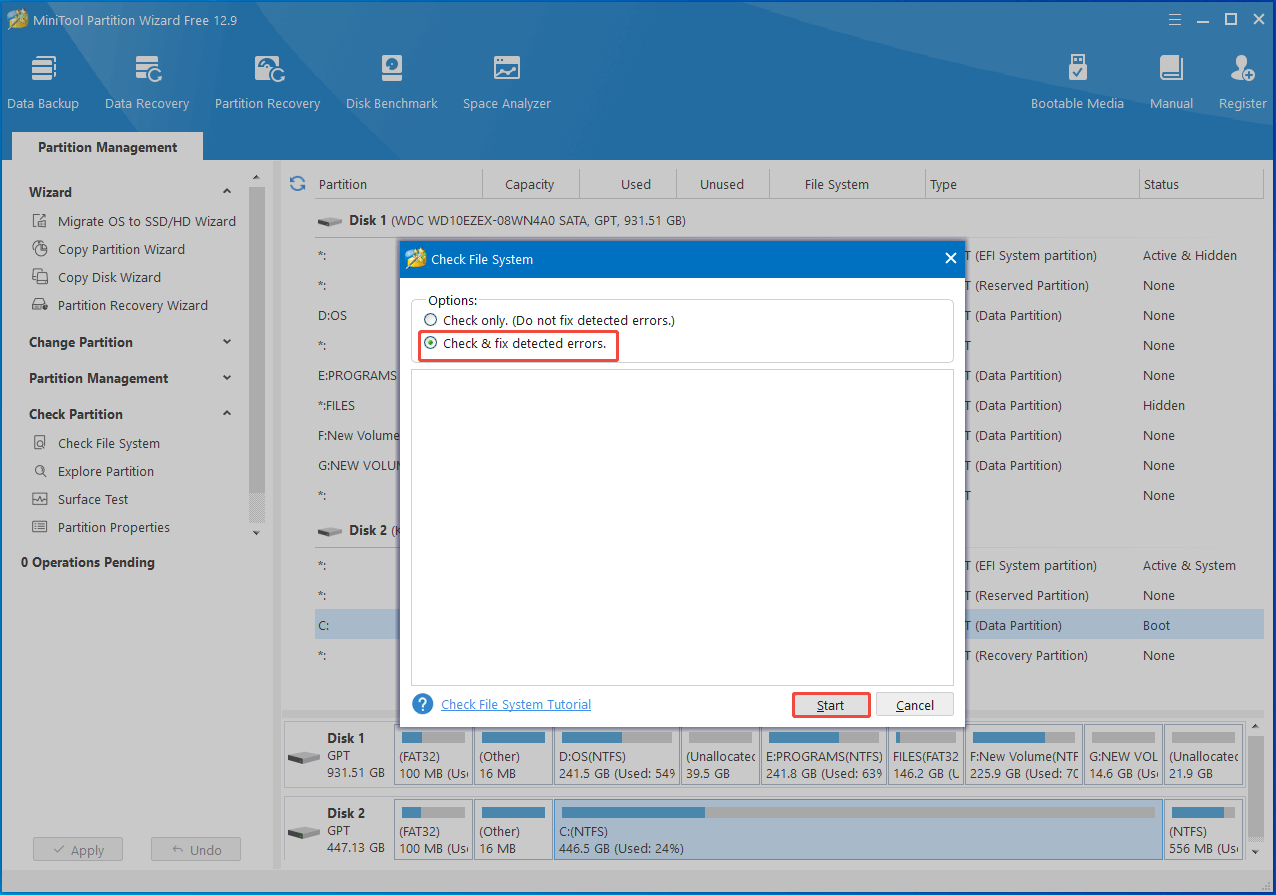Click the Register icon
The image size is (1276, 895).
tap(1243, 68)
